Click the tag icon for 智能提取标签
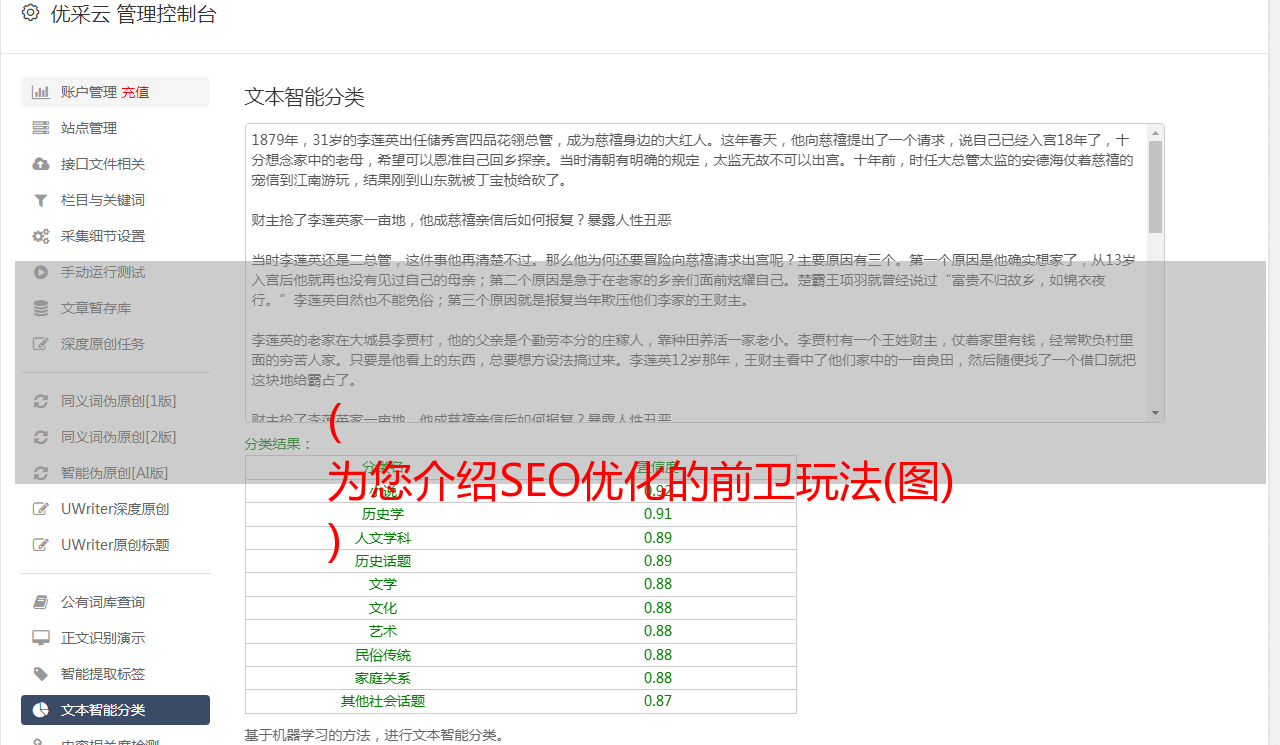 [40, 674]
